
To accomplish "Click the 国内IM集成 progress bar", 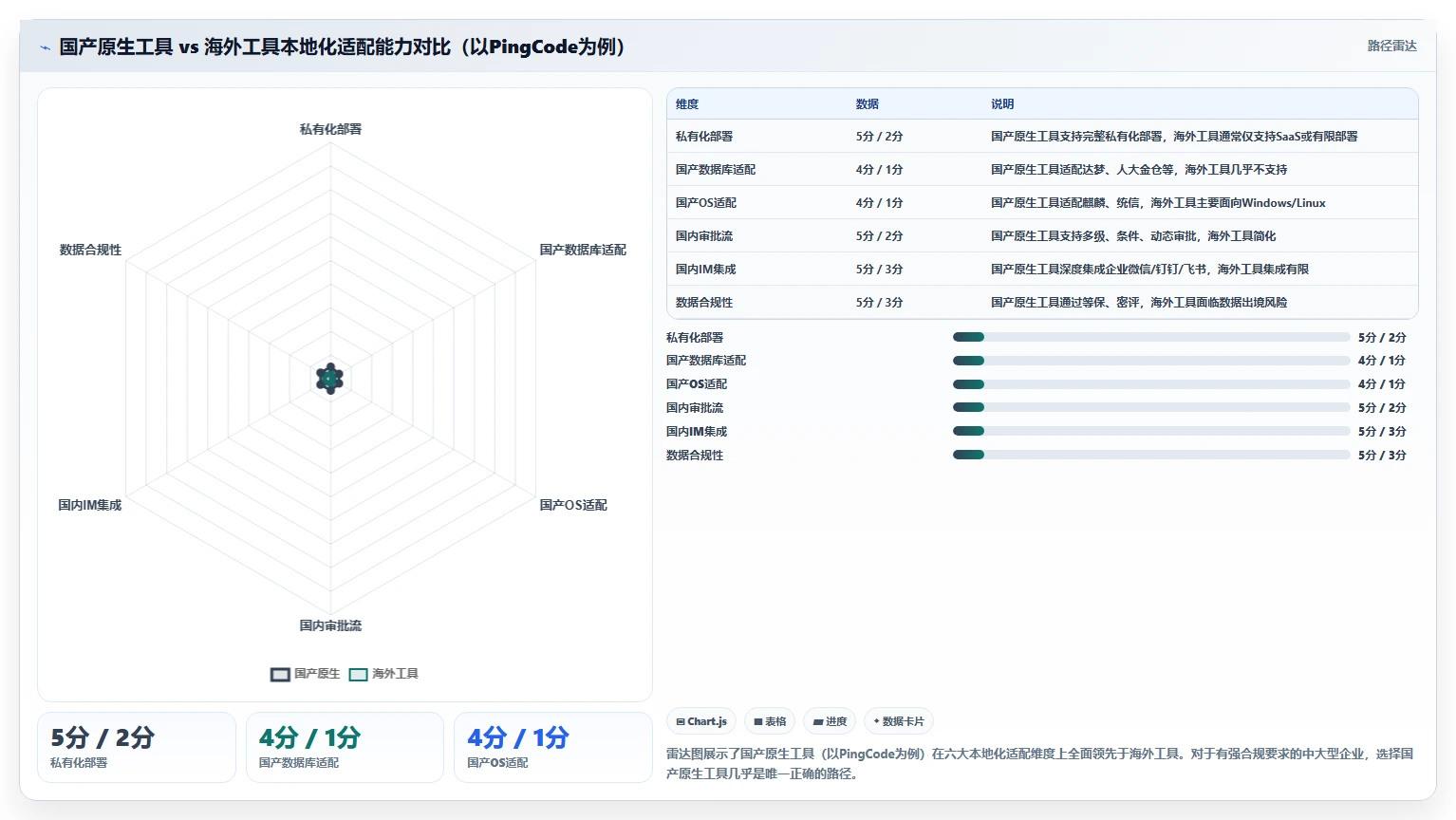I will pos(1151,432).
